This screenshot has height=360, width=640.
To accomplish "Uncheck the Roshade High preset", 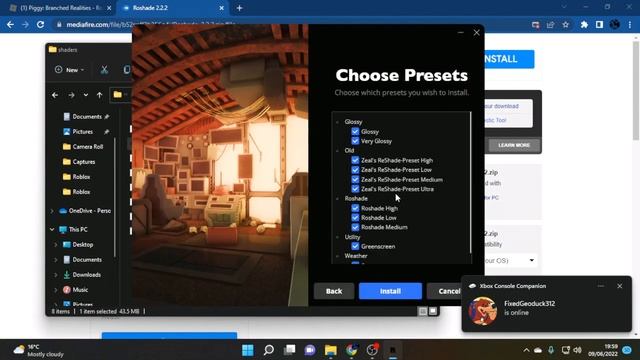I will point(355,208).
